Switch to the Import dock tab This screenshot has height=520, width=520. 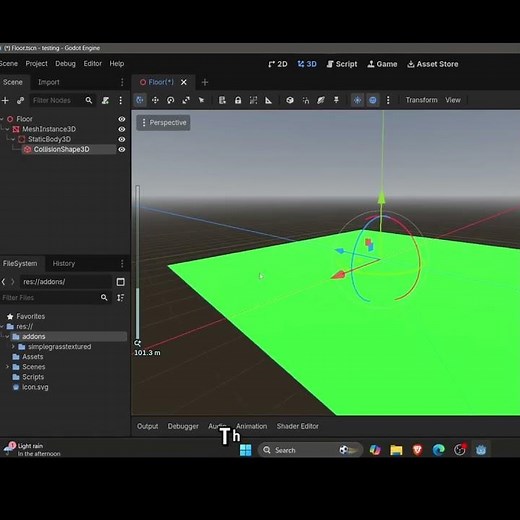[49, 82]
